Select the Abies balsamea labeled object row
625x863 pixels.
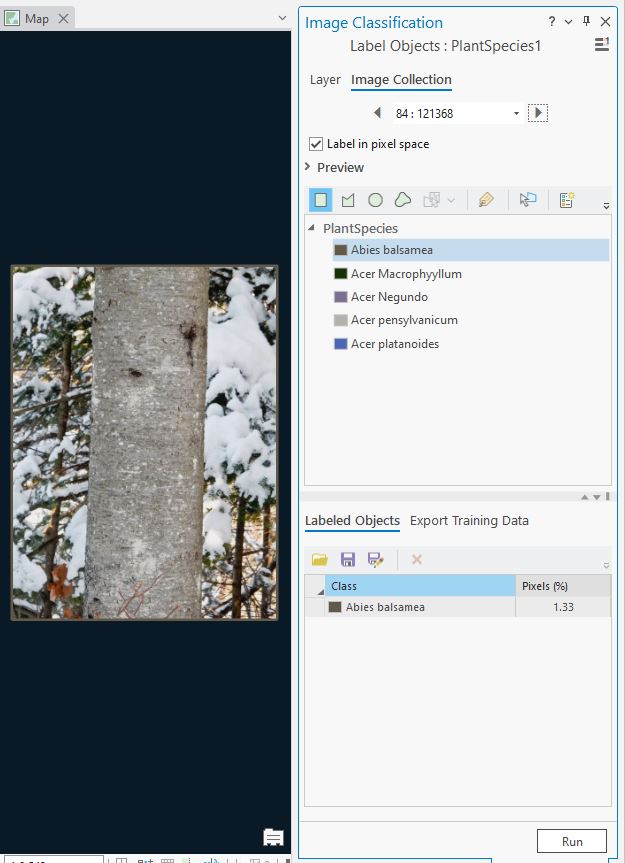click(458, 607)
